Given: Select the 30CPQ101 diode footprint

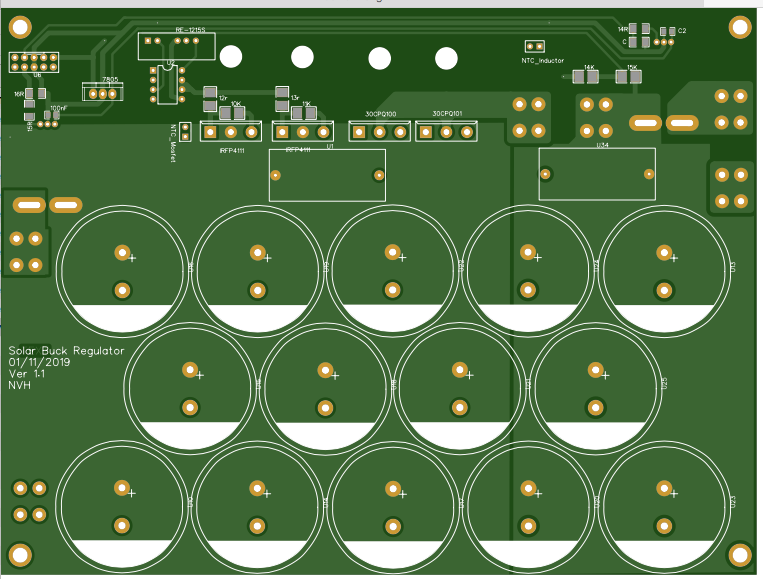Looking at the screenshot, I should [446, 131].
